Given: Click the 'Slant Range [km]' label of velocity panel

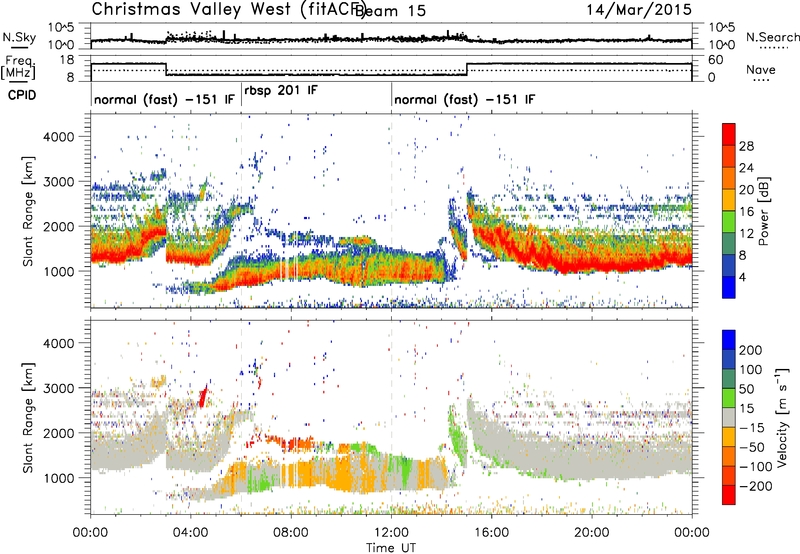Looking at the screenshot, I should click(28, 418).
